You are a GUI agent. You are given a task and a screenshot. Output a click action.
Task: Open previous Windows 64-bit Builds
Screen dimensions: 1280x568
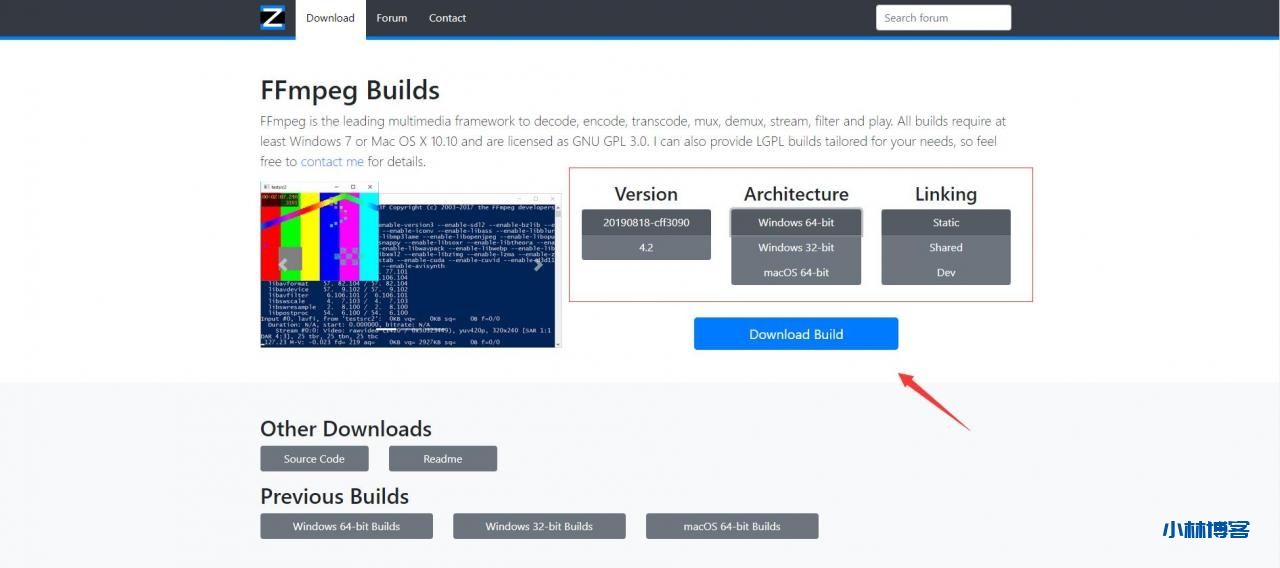(346, 526)
